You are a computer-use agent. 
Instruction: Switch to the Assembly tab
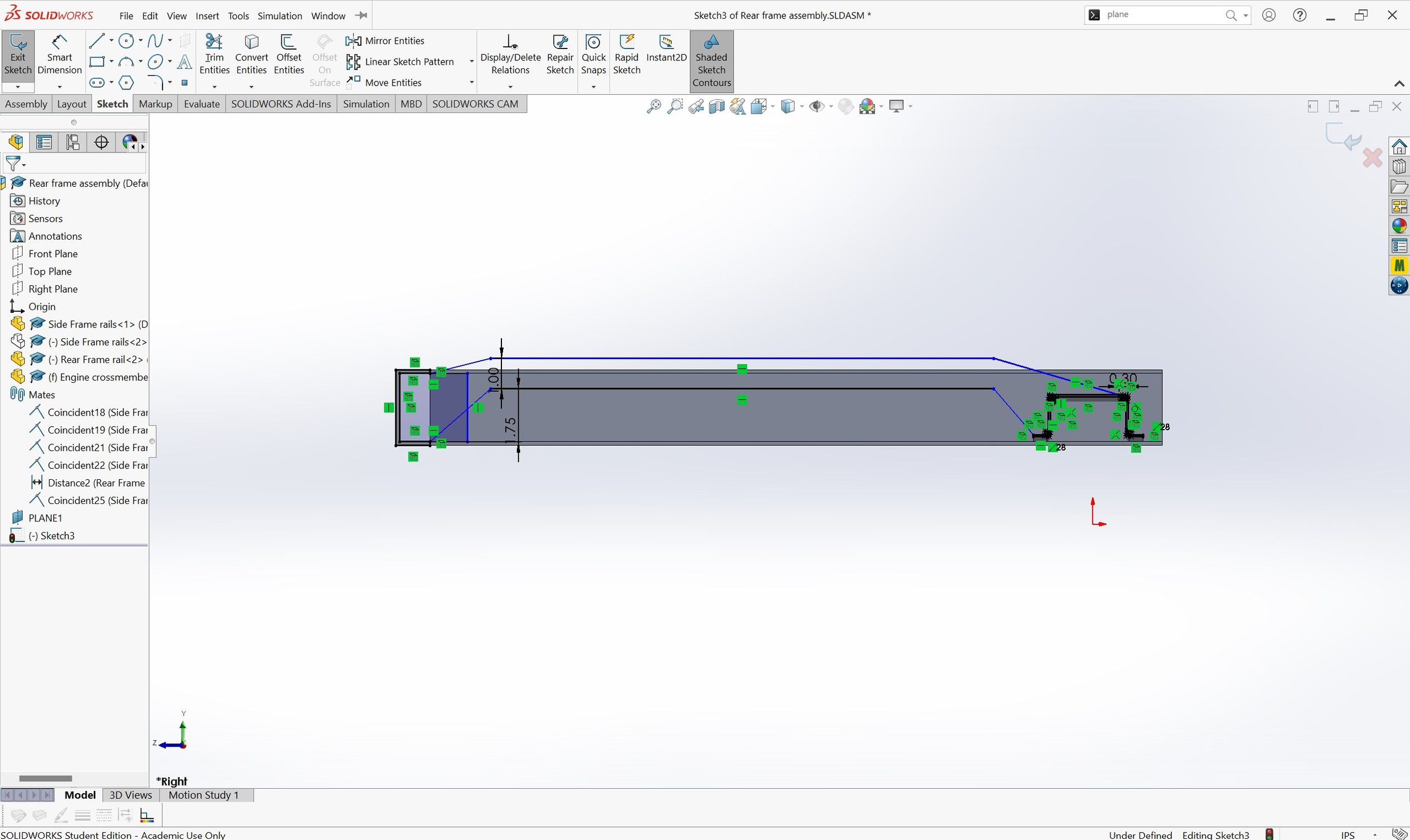point(26,104)
